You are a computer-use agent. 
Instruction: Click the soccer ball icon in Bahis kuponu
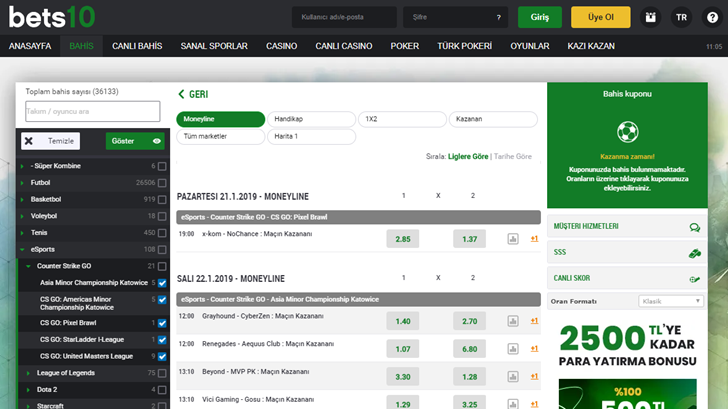point(627,132)
